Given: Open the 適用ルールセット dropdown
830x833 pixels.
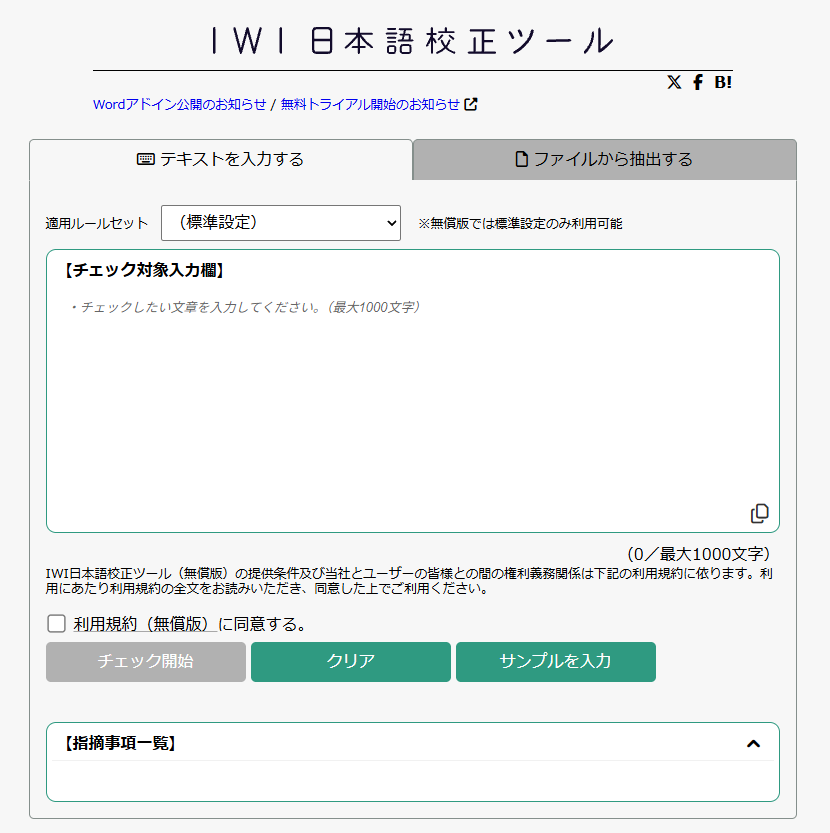Looking at the screenshot, I should click(x=281, y=223).
